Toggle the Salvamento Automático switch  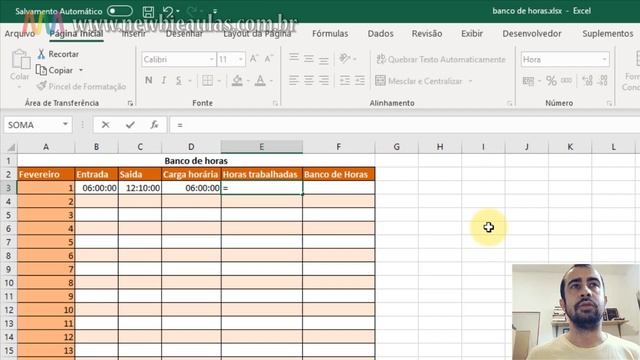(x=120, y=11)
